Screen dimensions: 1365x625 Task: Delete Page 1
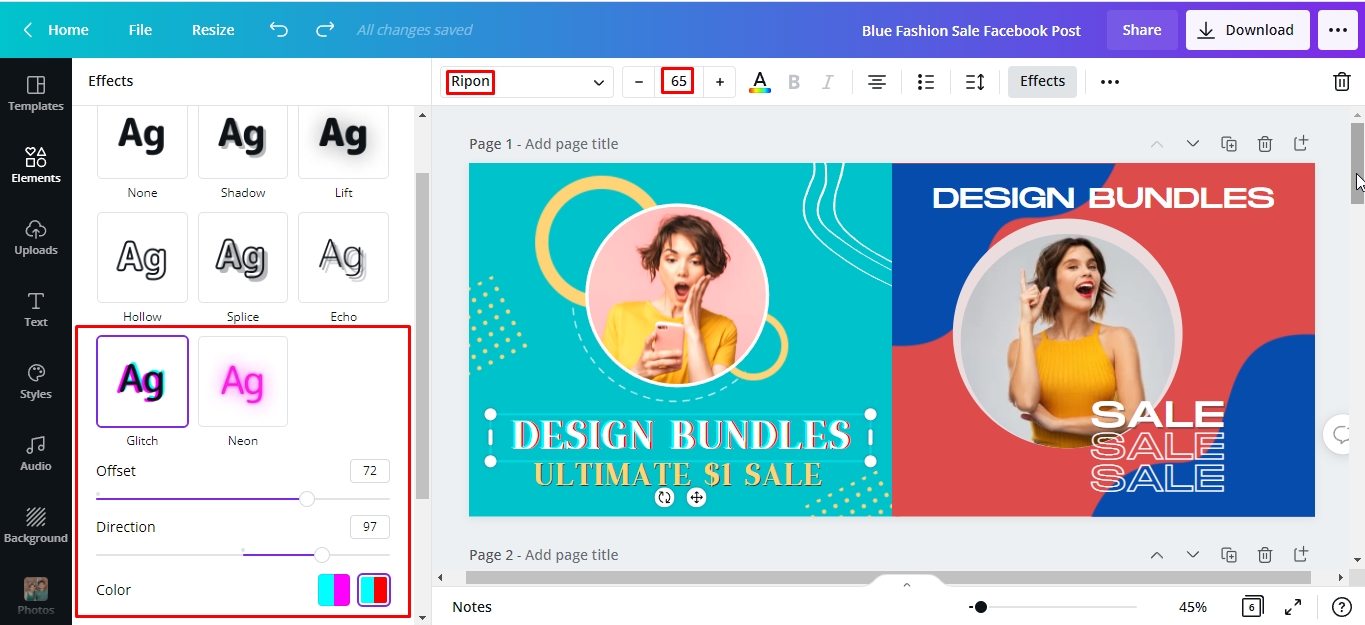1265,144
